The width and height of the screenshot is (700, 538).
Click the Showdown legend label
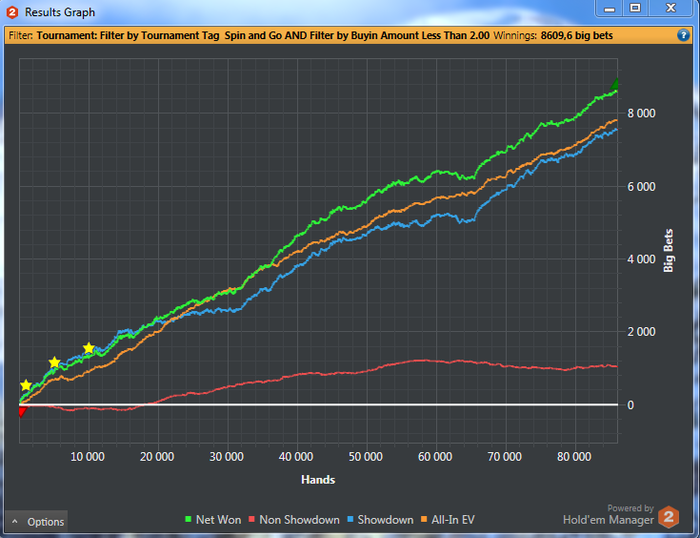(x=385, y=520)
